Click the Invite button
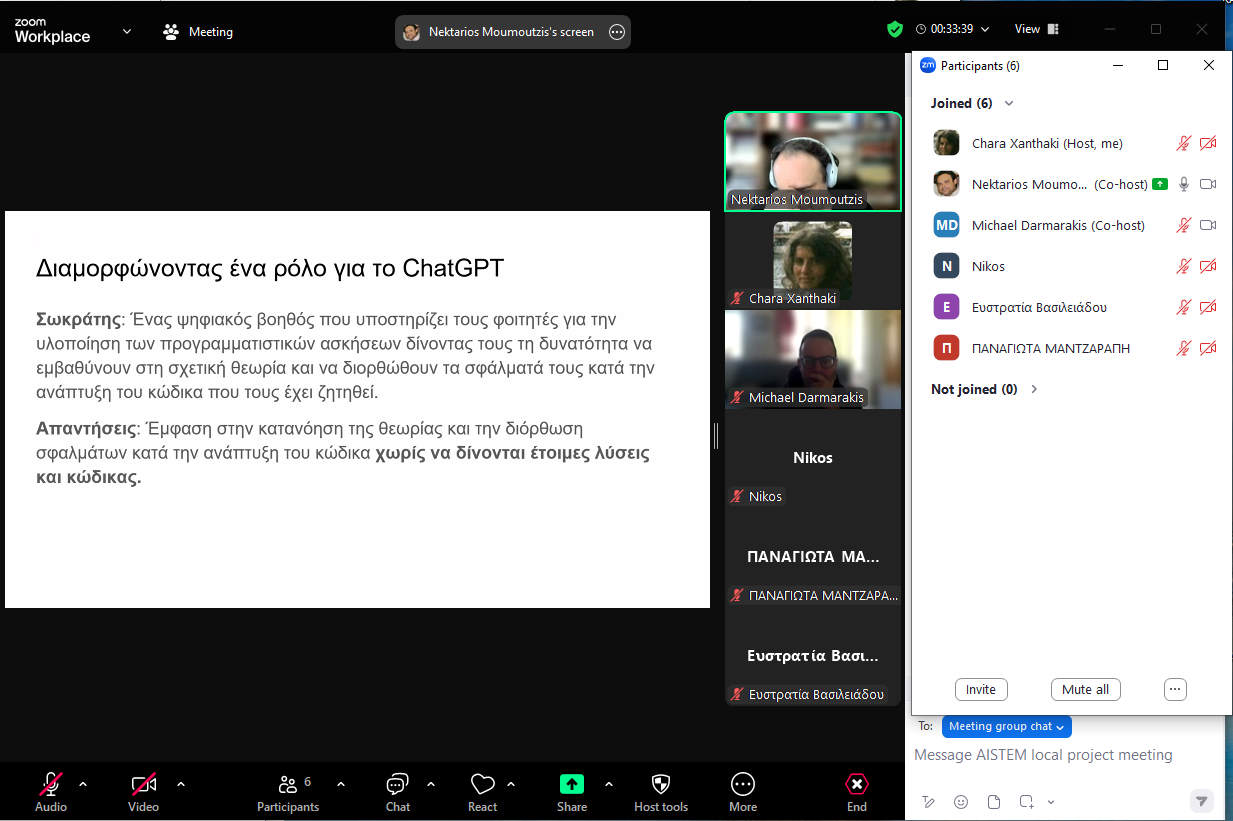This screenshot has height=821, width=1233. [x=980, y=689]
